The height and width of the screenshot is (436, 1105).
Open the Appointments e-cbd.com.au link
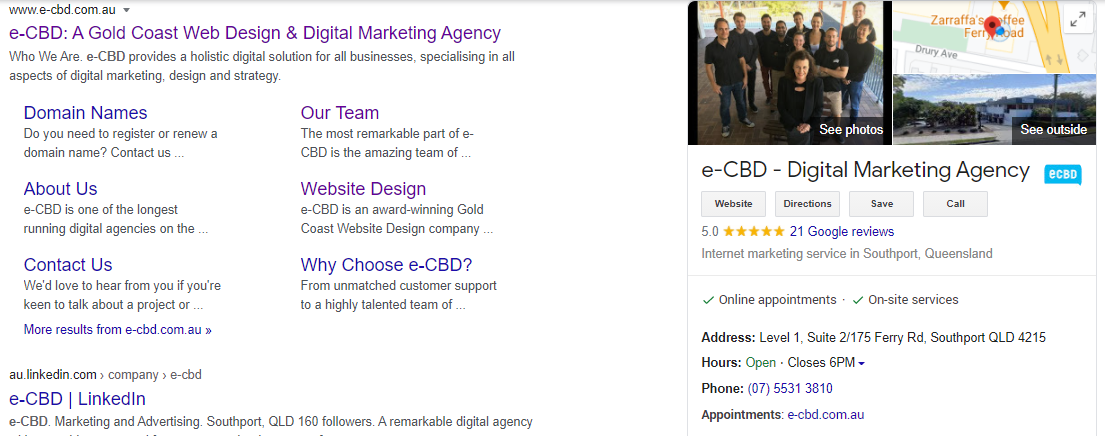tap(825, 415)
